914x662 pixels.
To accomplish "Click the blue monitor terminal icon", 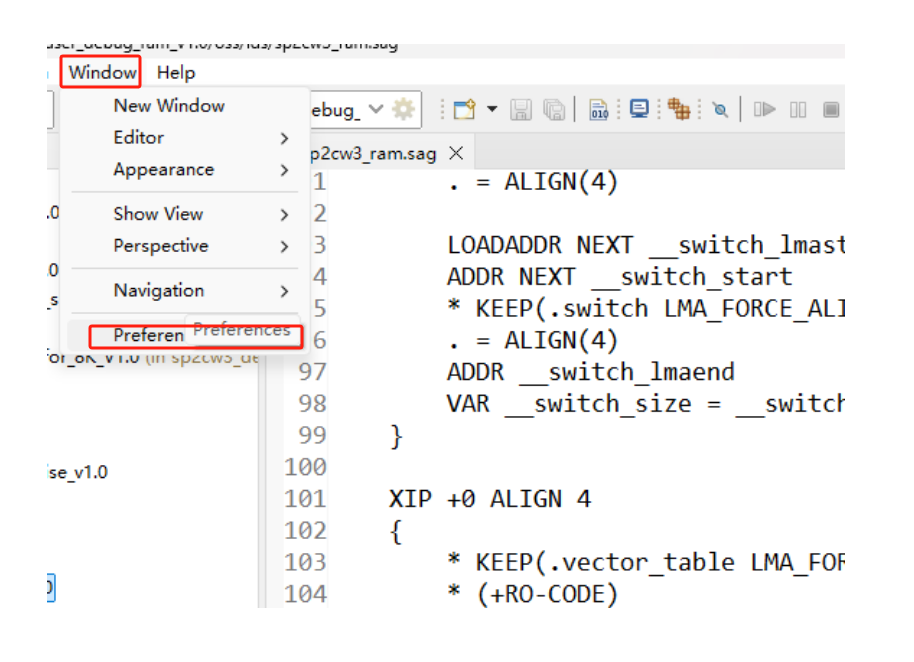I will pos(639,109).
